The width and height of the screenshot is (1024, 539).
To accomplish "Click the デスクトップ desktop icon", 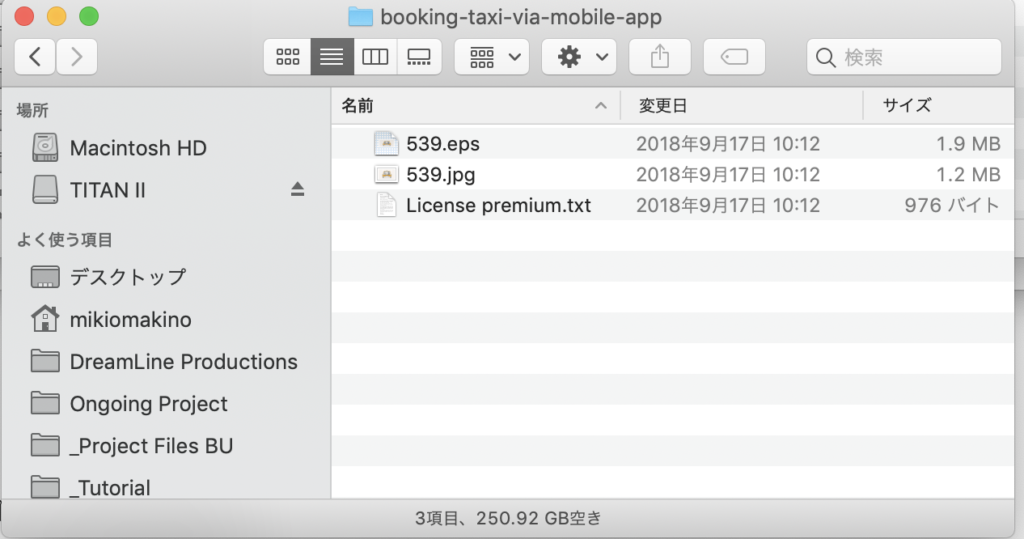I will pyautogui.click(x=45, y=277).
